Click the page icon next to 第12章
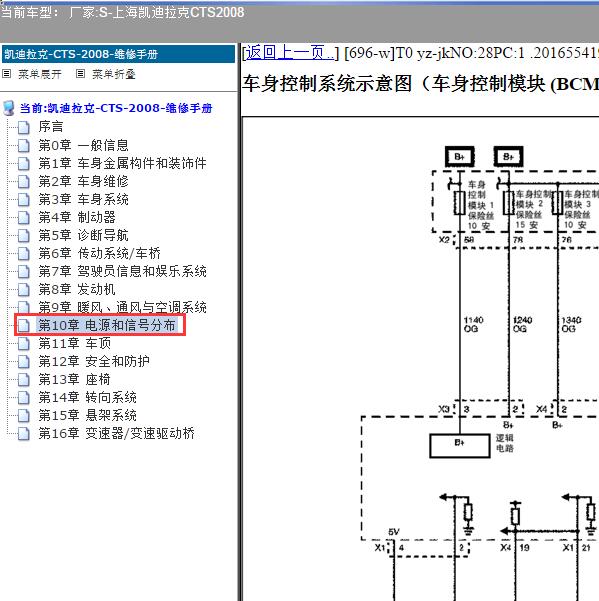The width and height of the screenshot is (599, 601). (x=24, y=361)
